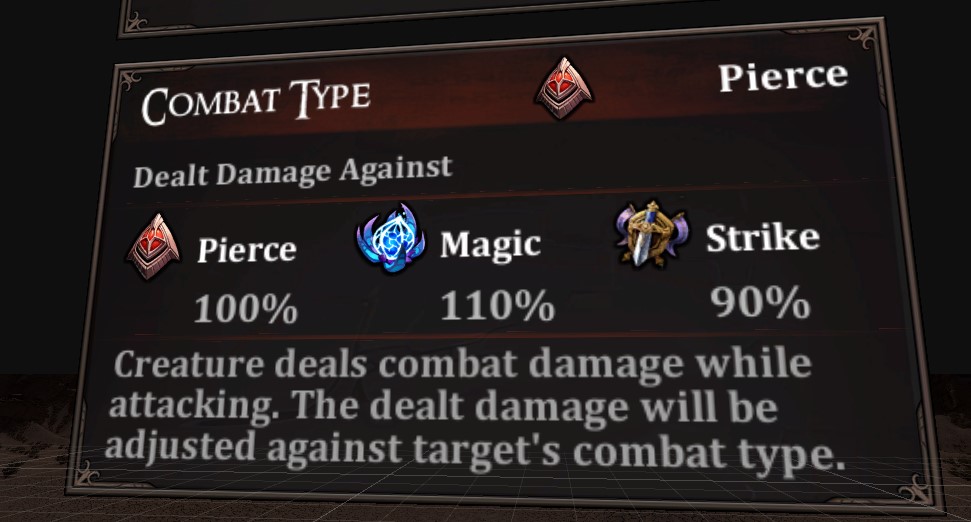Click the partially visible panel above the tooltip
The image size is (971, 522).
[421, 15]
